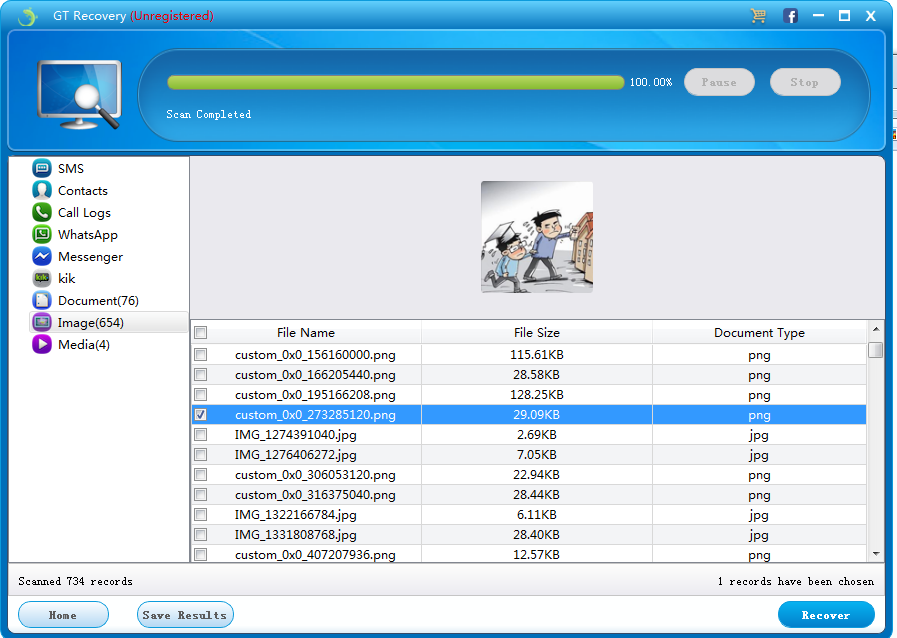Select file name IMG_1274391040.jpg
The image size is (897, 638).
click(x=295, y=435)
